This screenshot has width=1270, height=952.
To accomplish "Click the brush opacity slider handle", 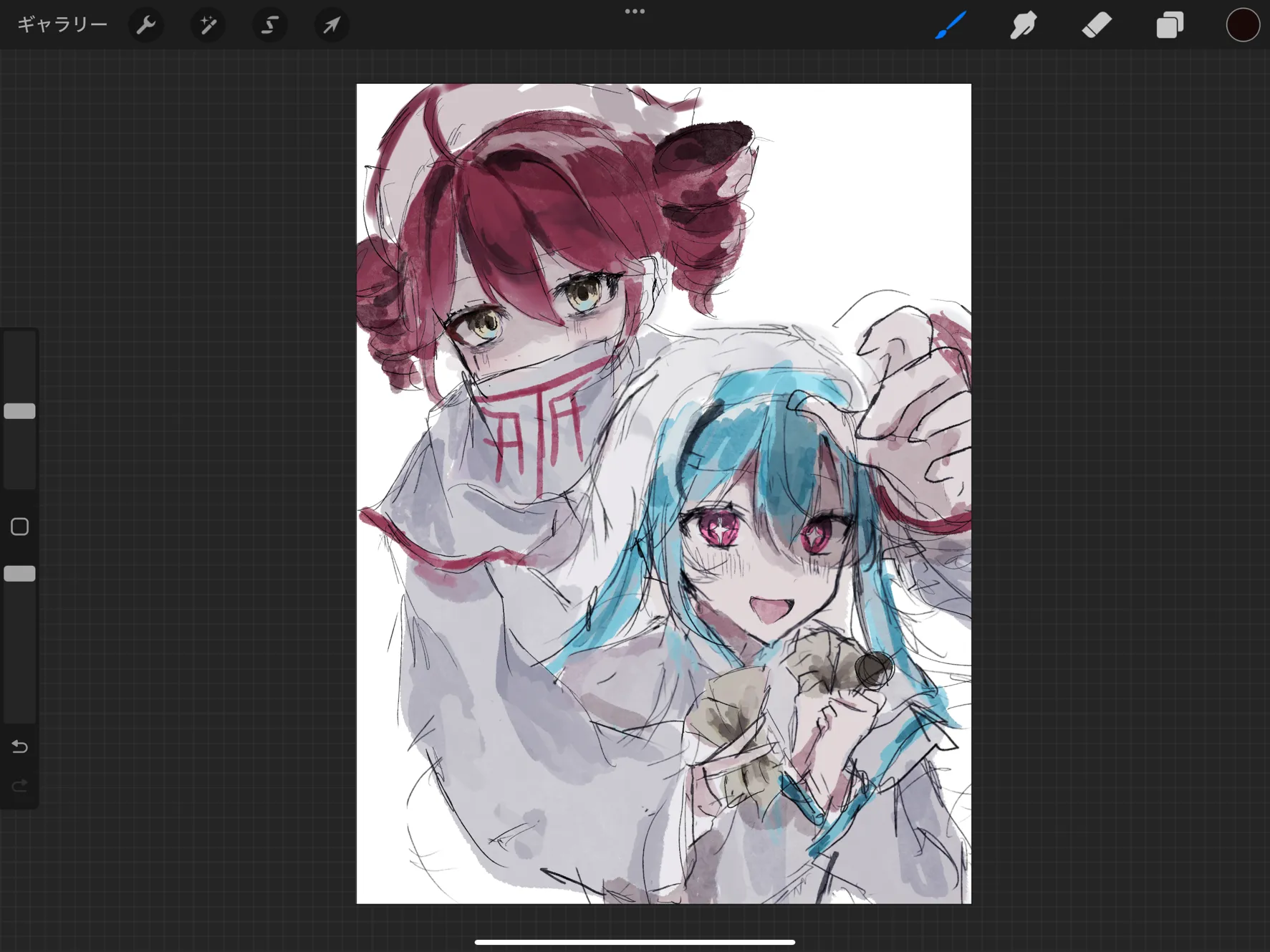I will click(x=19, y=574).
